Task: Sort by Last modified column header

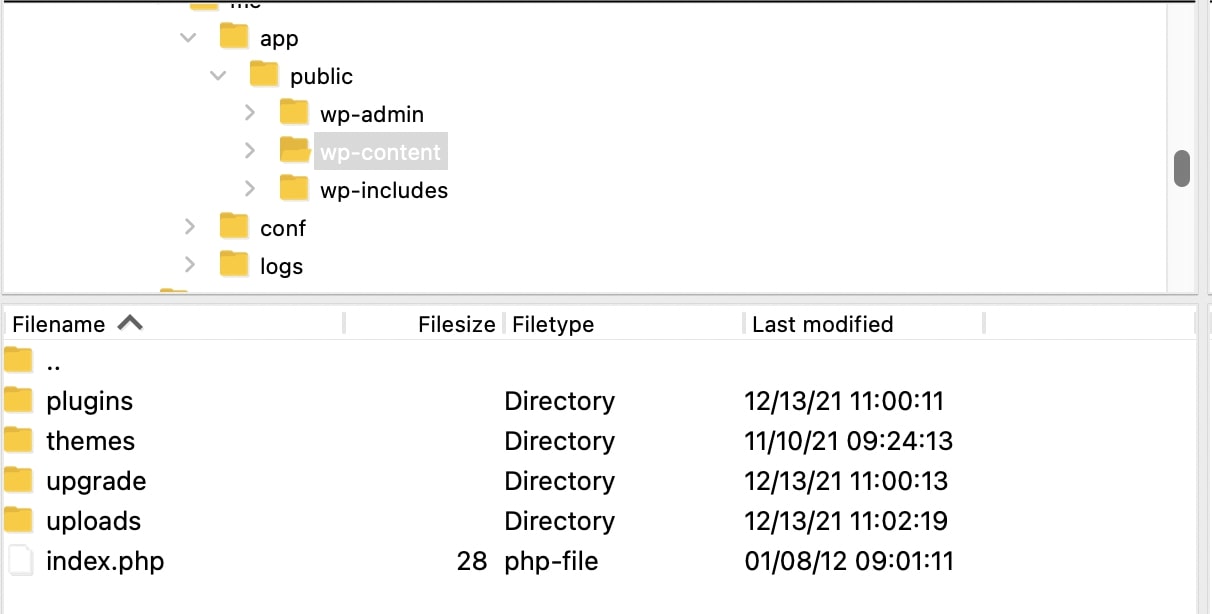Action: click(822, 324)
